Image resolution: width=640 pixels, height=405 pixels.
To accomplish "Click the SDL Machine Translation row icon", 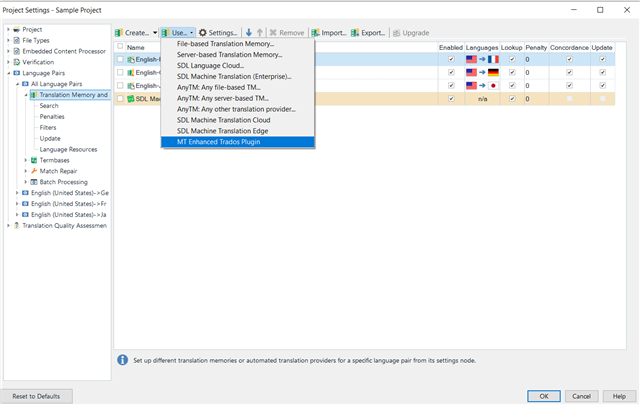I will pyautogui.click(x=131, y=99).
